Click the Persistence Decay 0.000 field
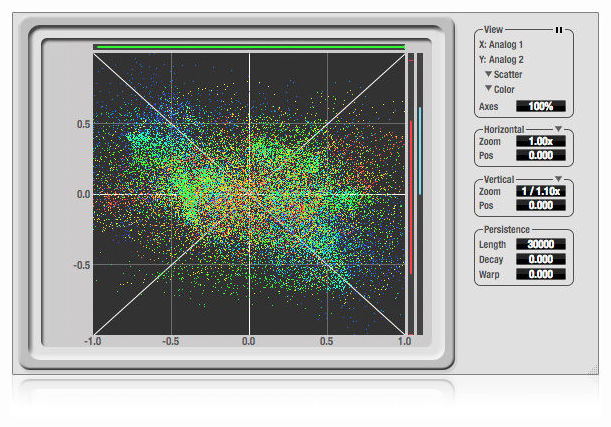The height and width of the screenshot is (427, 611). 541,259
